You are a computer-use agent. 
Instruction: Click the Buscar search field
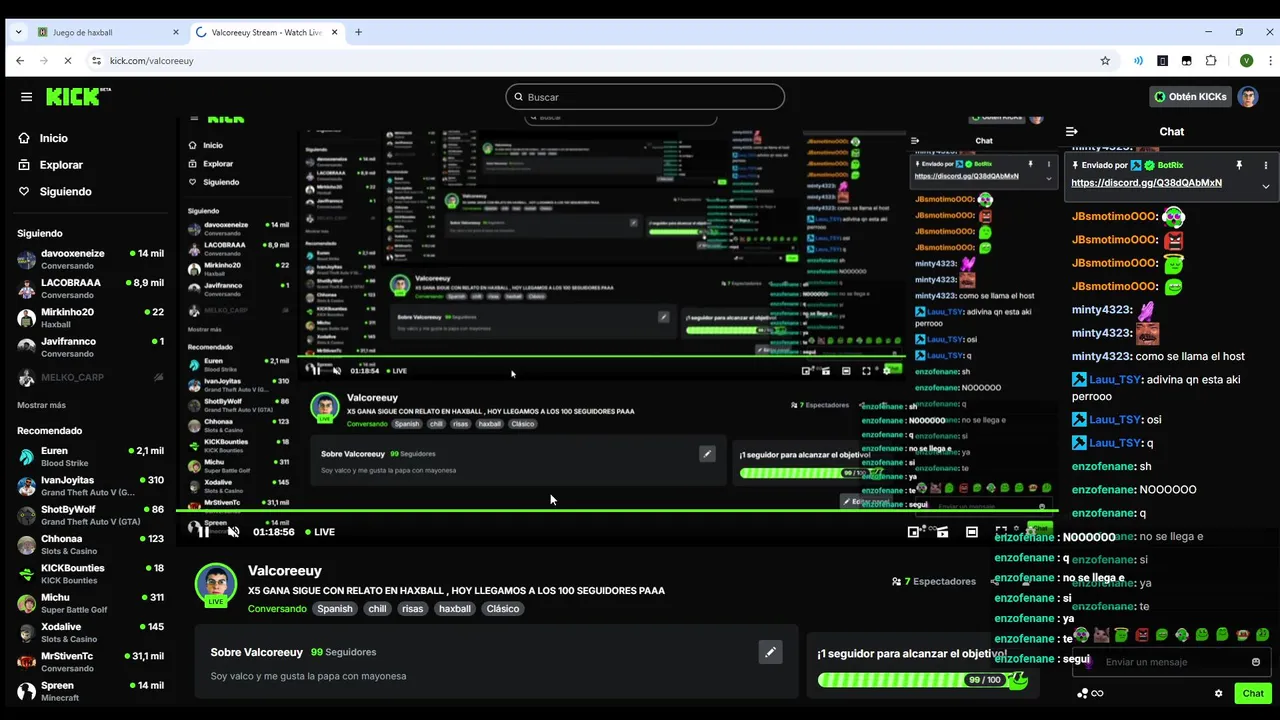tap(645, 97)
